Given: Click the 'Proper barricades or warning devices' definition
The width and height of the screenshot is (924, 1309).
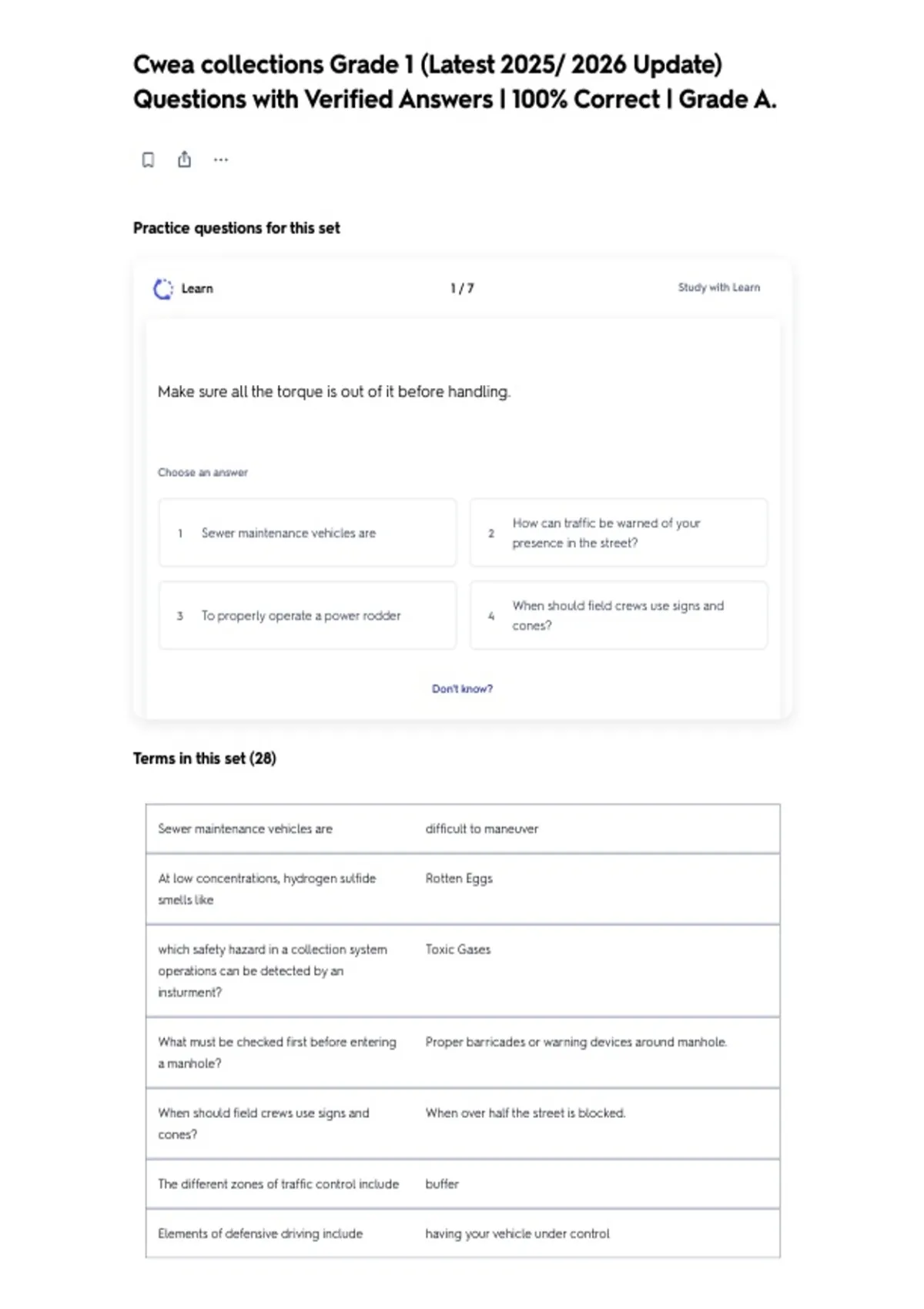Looking at the screenshot, I should pos(576,1042).
